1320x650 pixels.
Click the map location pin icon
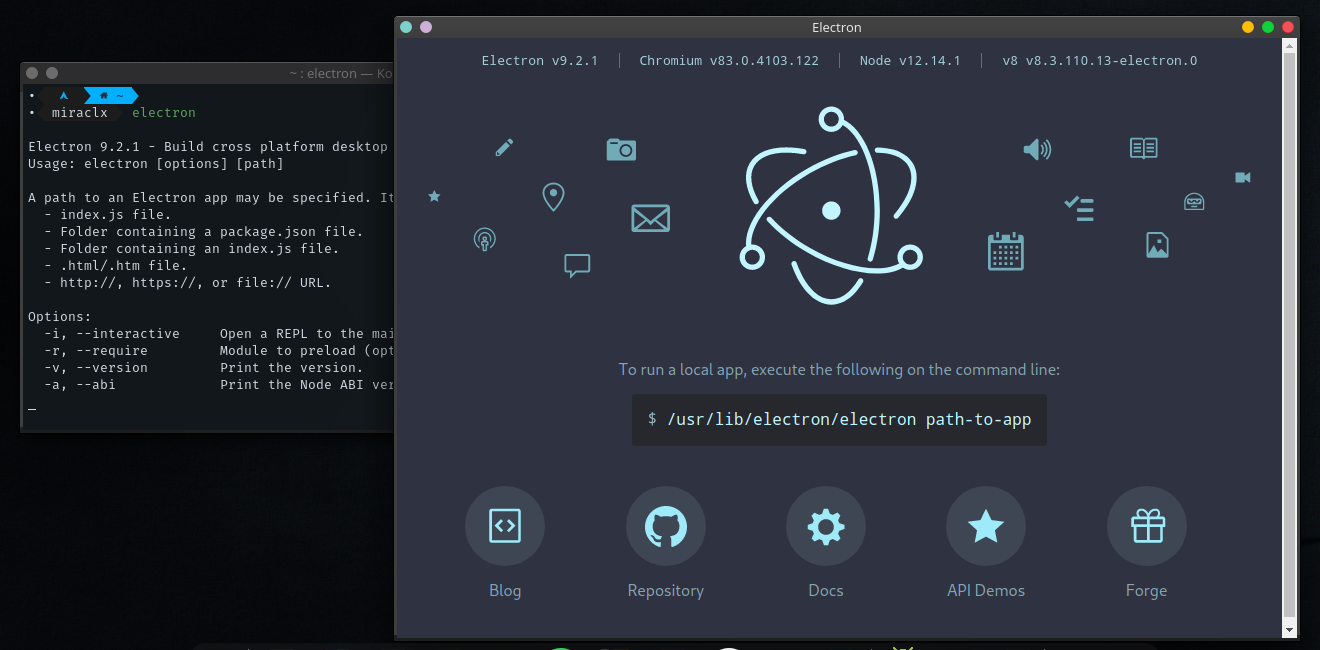click(x=553, y=197)
